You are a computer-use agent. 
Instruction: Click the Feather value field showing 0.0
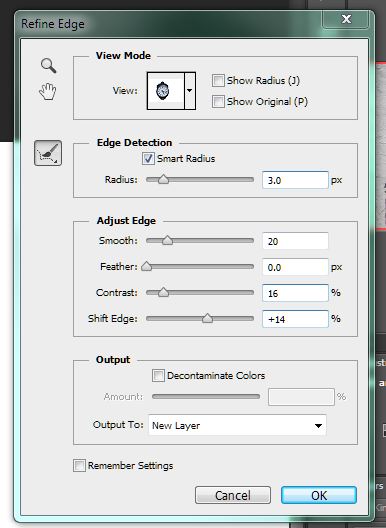pyautogui.click(x=295, y=267)
